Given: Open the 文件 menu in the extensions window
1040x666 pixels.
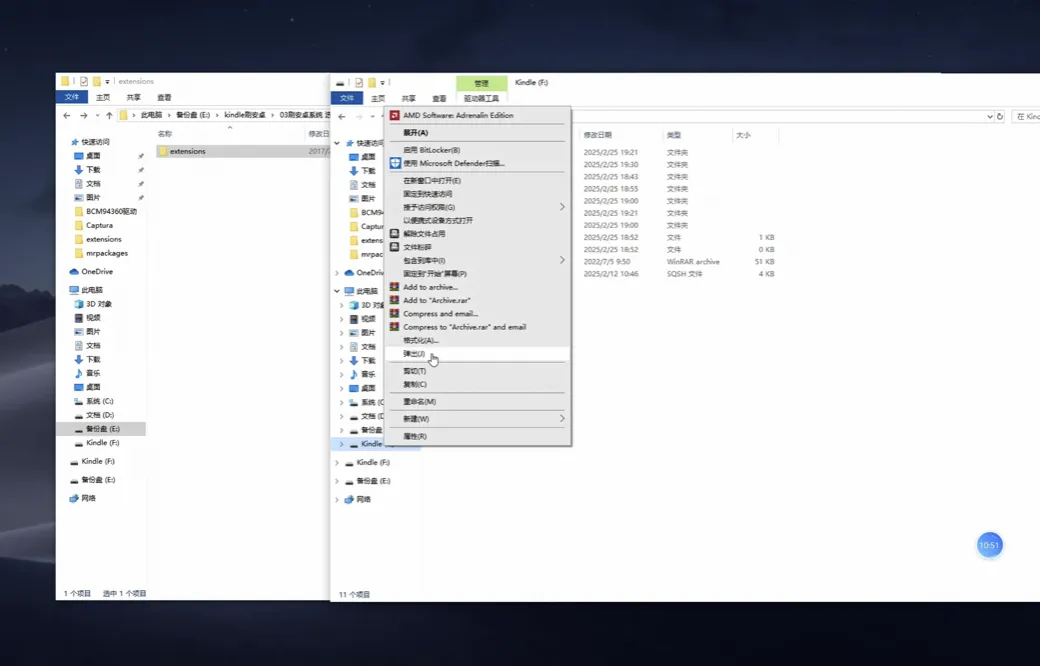Looking at the screenshot, I should coord(72,98).
